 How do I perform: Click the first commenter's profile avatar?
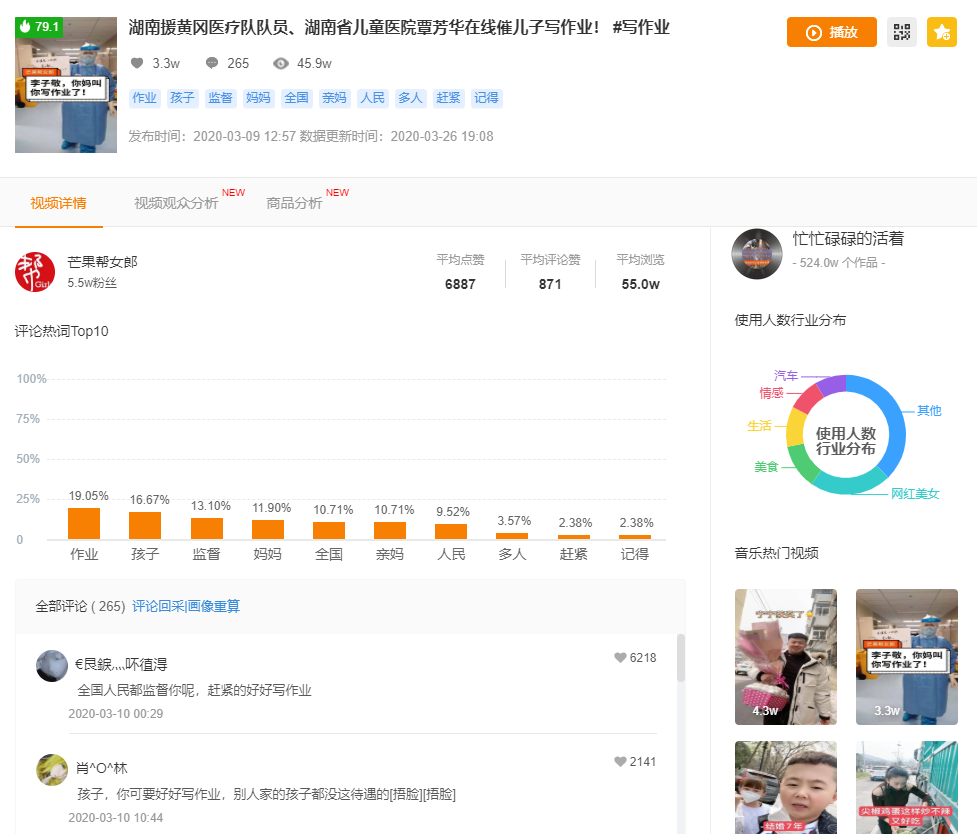51,665
